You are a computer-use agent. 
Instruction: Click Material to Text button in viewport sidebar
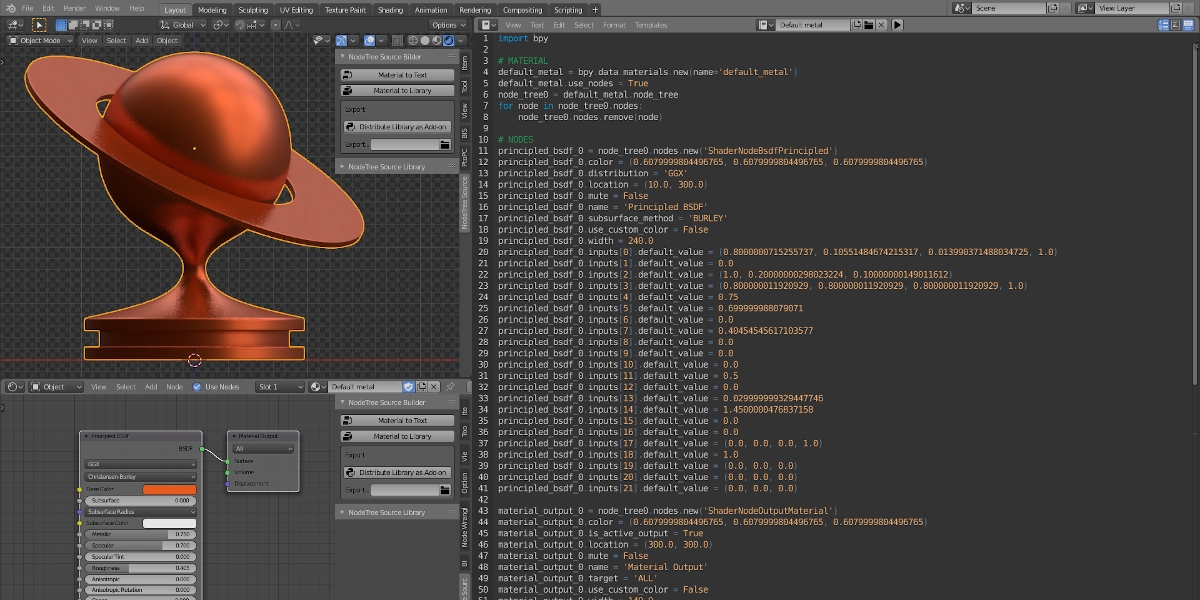click(399, 75)
